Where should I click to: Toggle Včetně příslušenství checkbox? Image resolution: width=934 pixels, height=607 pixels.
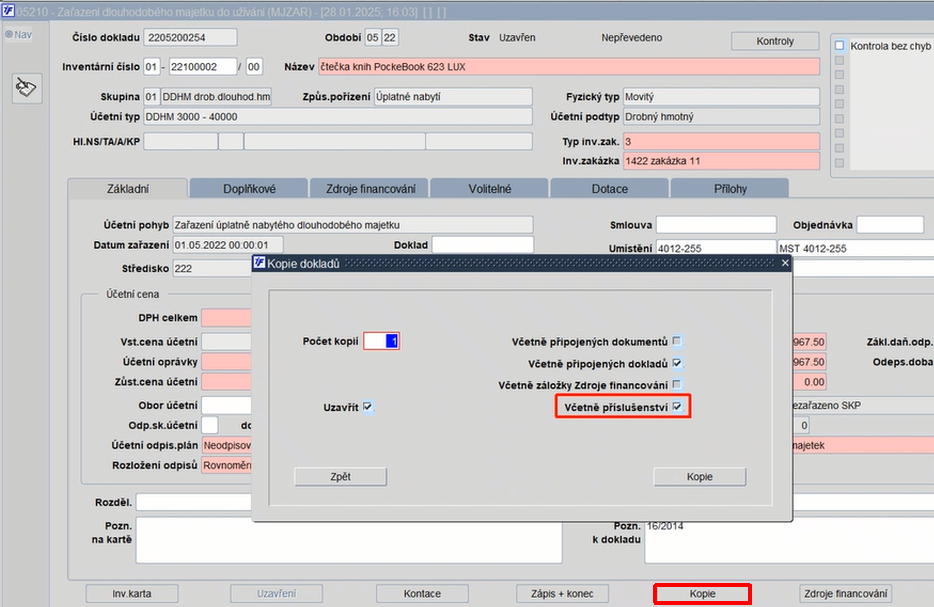point(677,407)
